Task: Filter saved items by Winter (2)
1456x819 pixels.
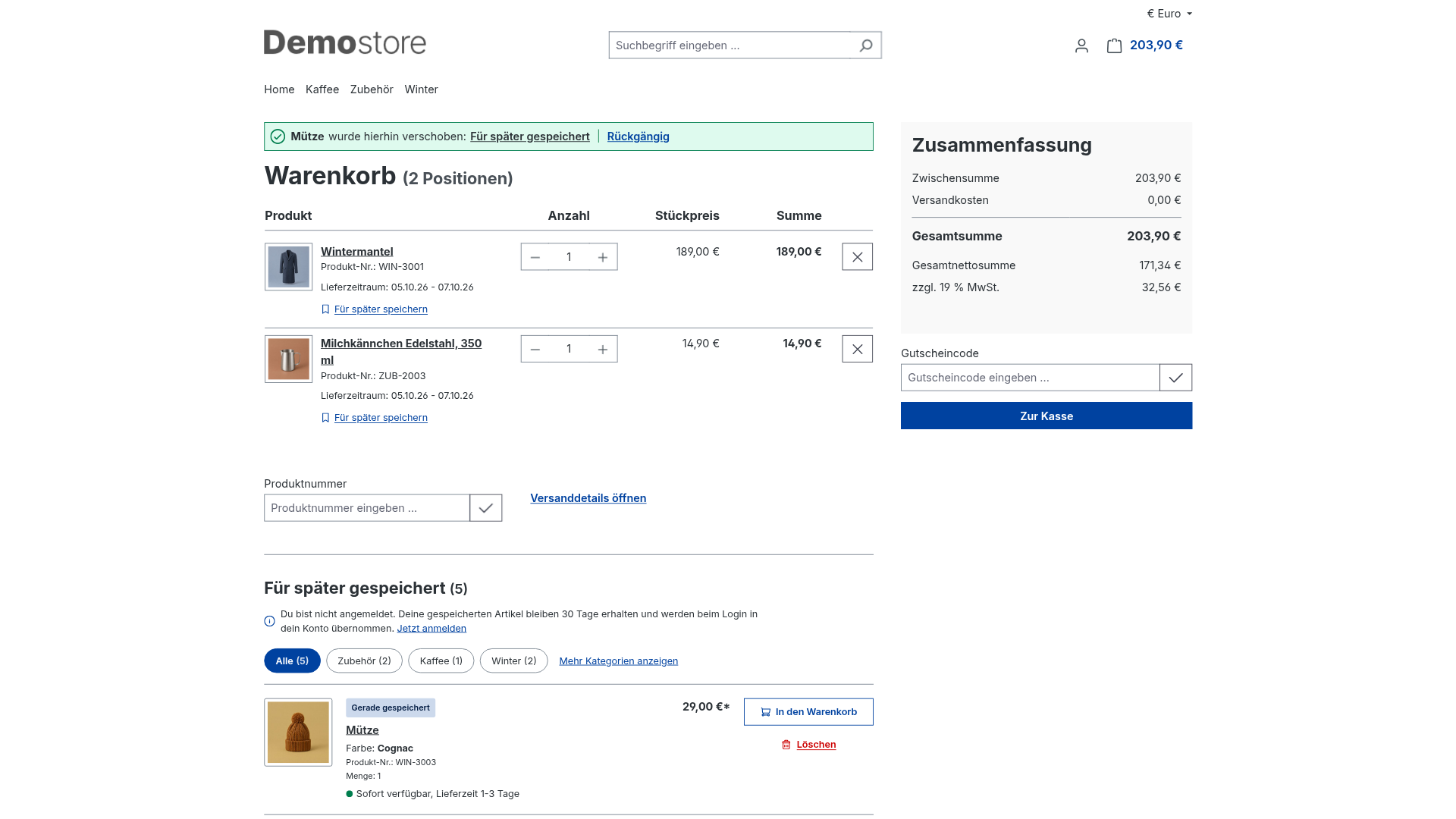Action: coord(514,661)
